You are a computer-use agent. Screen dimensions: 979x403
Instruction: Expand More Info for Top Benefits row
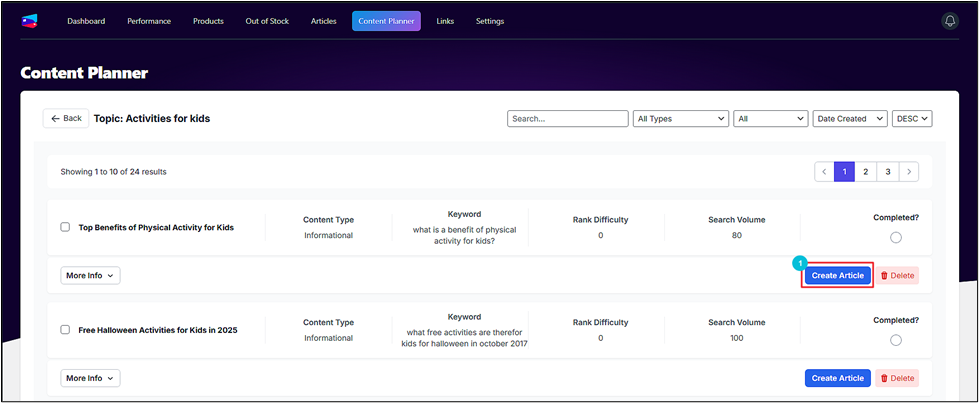click(91, 276)
